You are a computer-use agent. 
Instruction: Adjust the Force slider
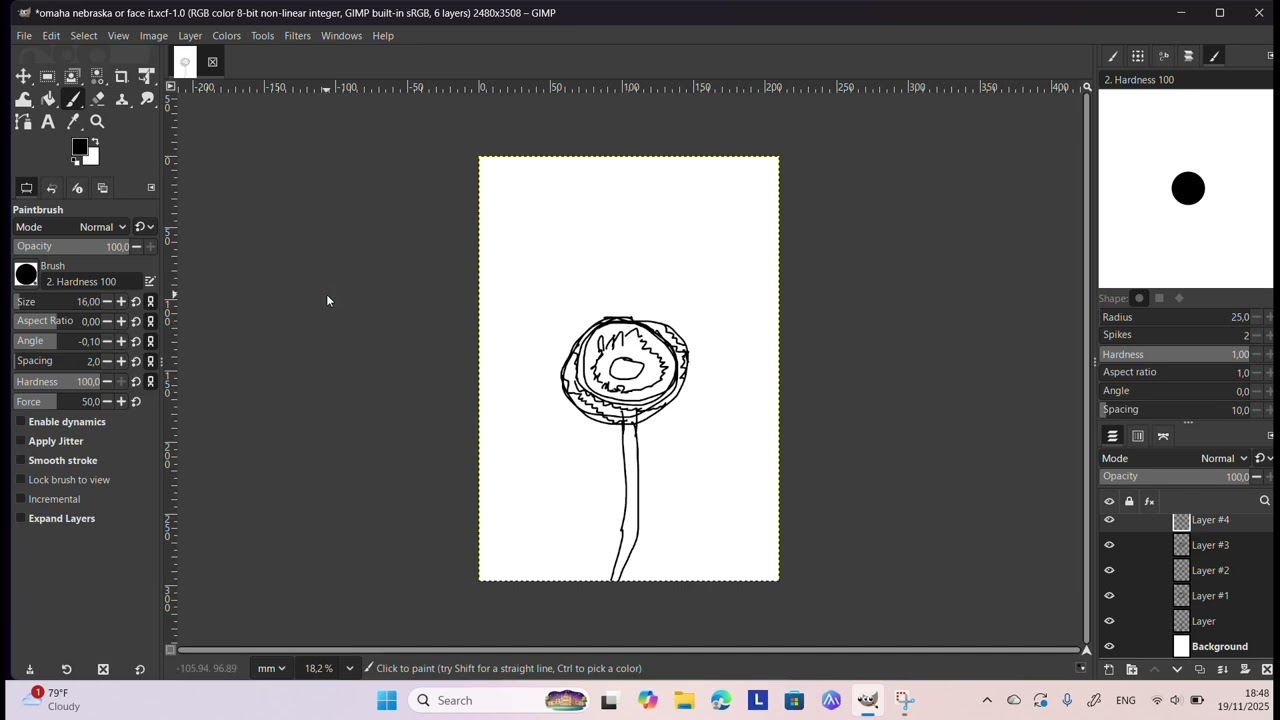pyautogui.click(x=58, y=402)
